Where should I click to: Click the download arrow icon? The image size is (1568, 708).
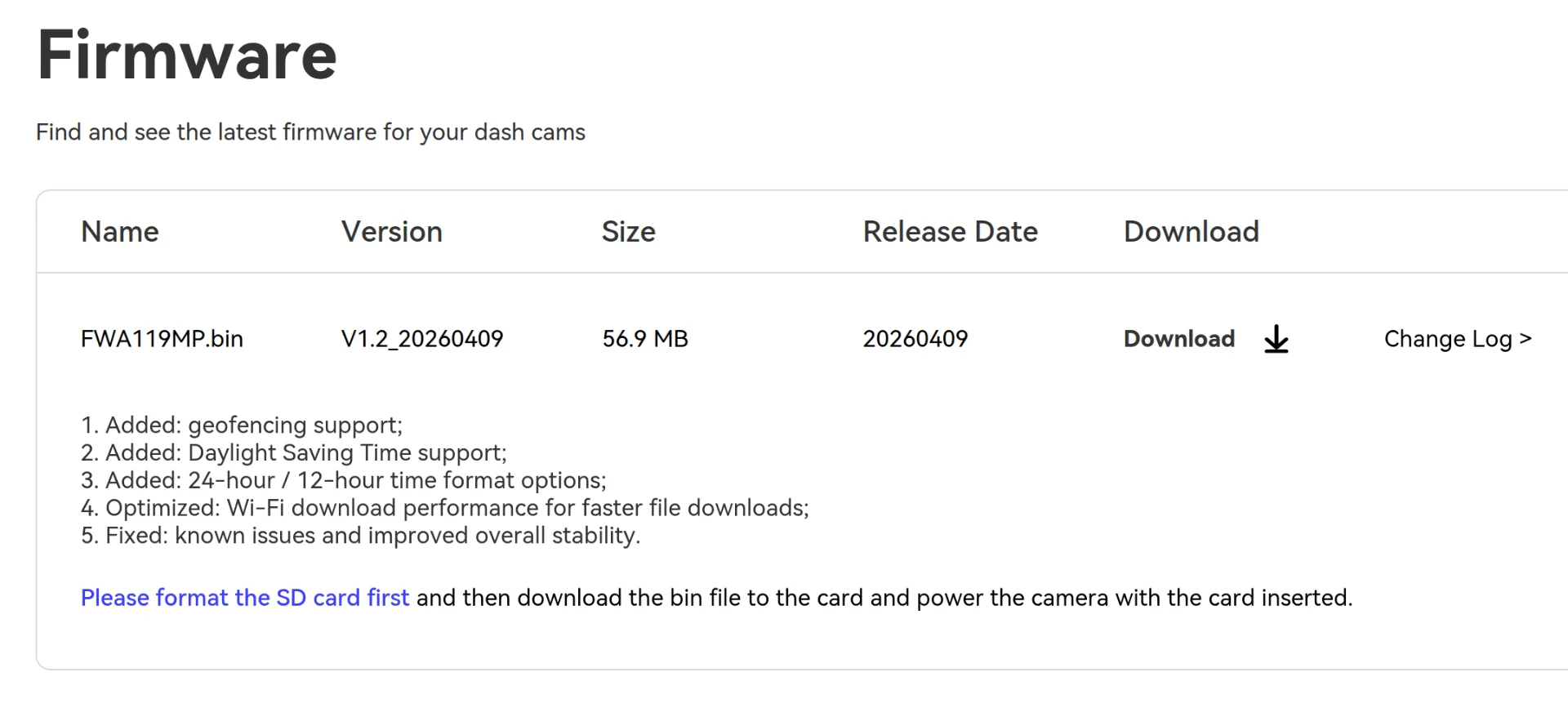tap(1276, 339)
